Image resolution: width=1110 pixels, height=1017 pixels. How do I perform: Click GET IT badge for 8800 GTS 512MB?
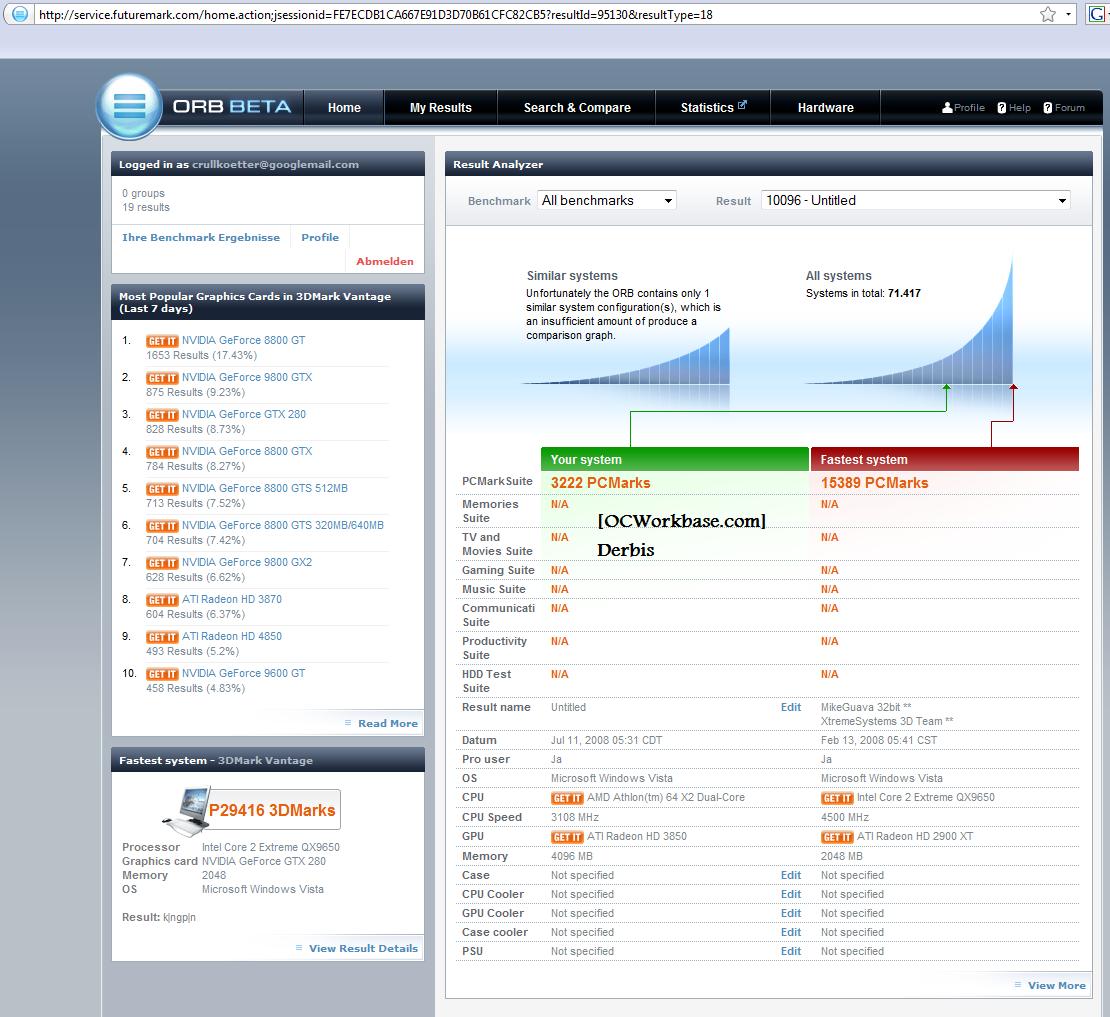point(162,489)
